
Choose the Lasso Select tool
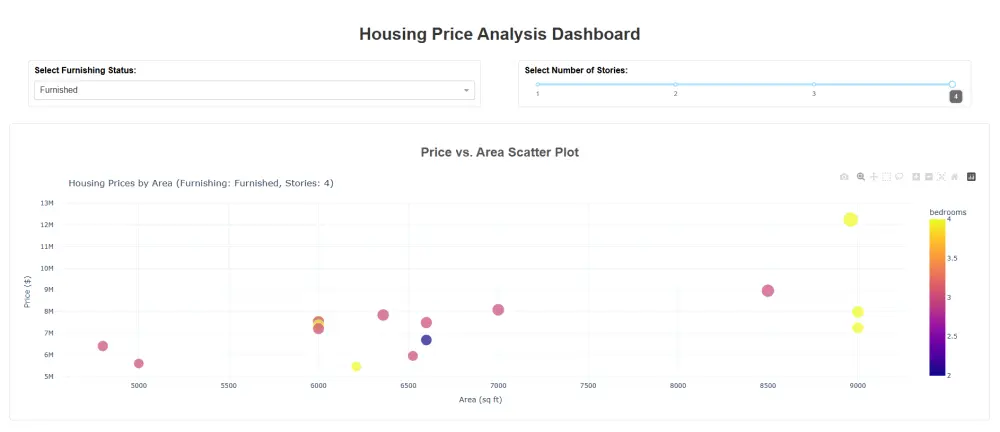point(899,177)
